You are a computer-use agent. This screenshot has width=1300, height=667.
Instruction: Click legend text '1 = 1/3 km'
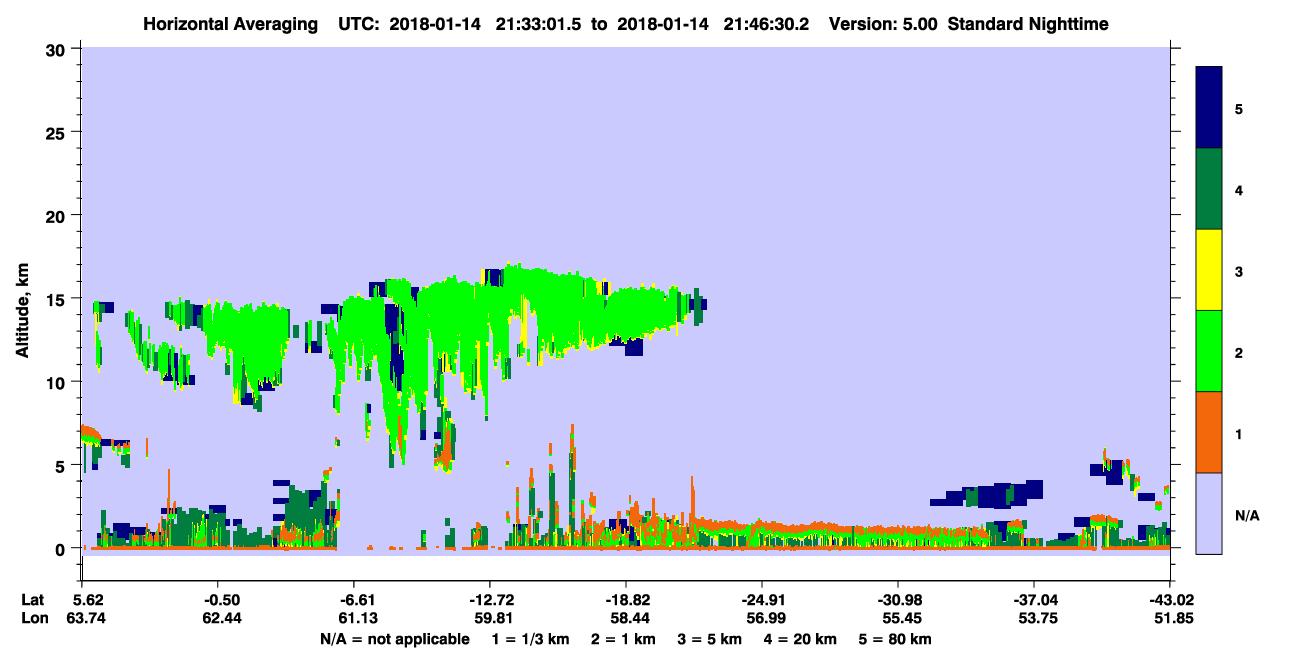point(531,639)
